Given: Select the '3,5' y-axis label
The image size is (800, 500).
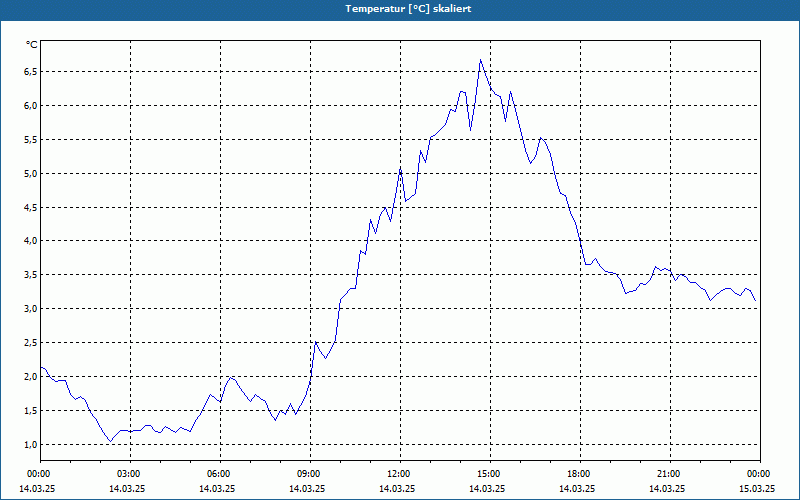Looking at the screenshot, I should point(30,275).
